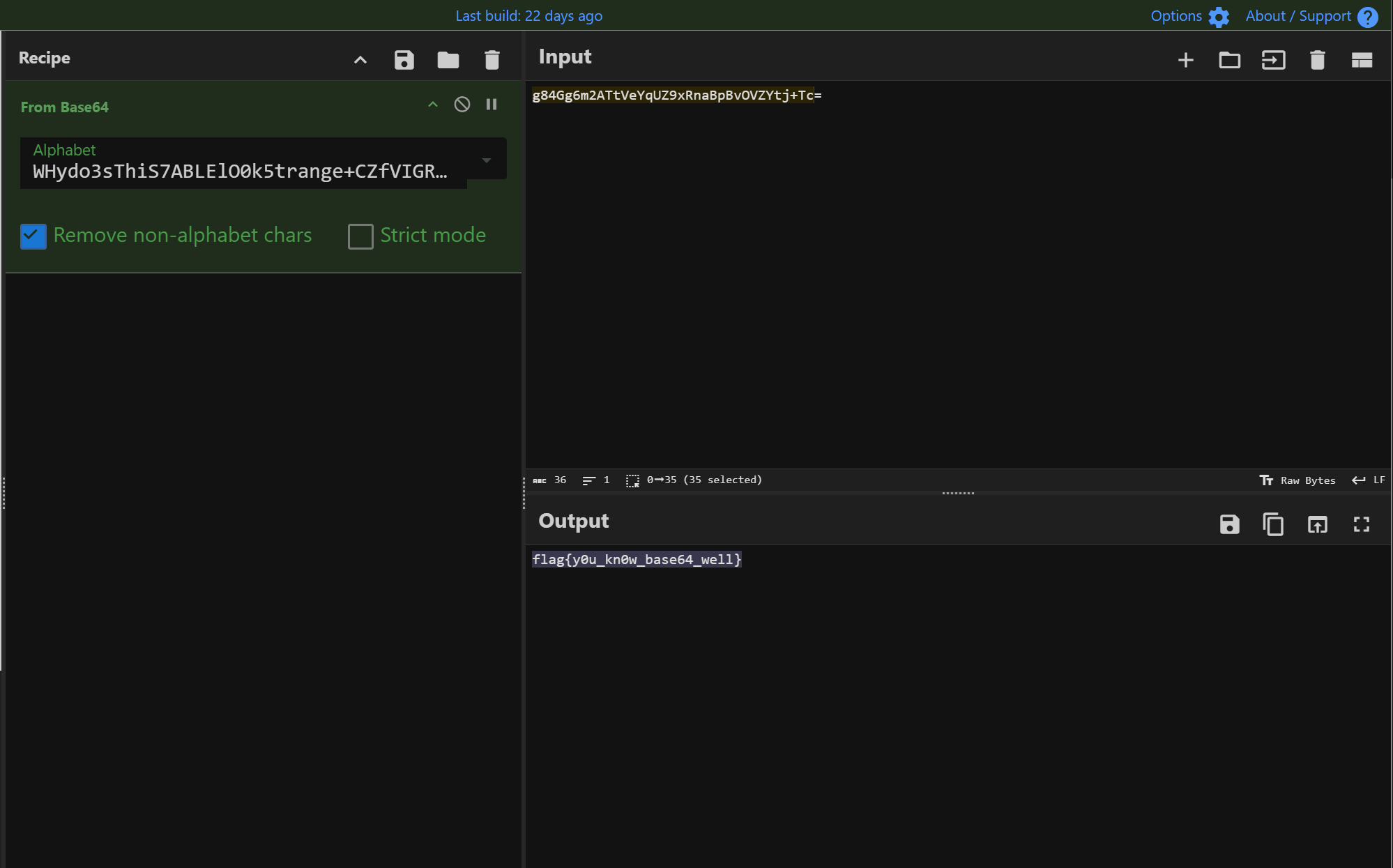Add a new input tab
This screenshot has height=868, width=1393.
1185,60
